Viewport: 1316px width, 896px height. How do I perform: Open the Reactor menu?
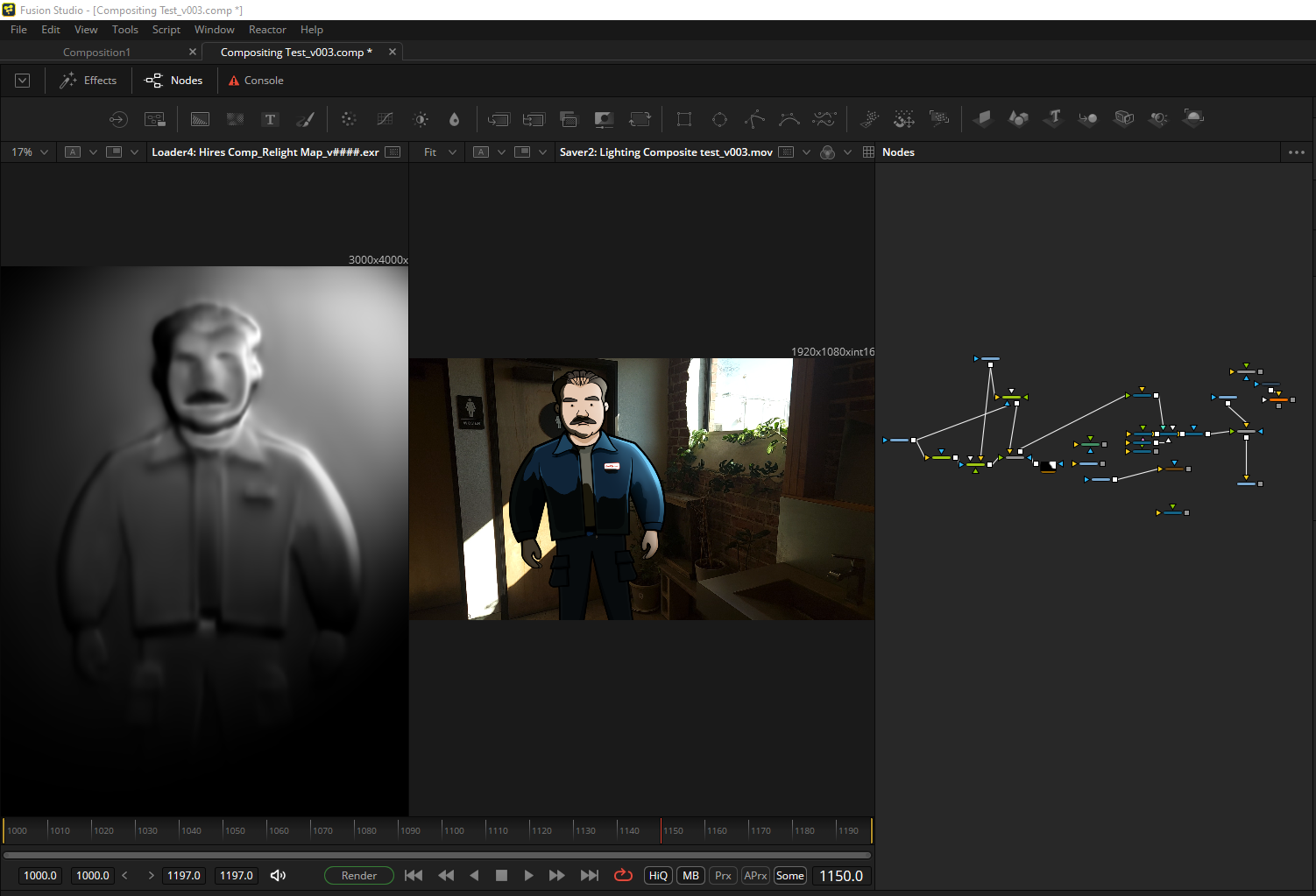[x=267, y=30]
